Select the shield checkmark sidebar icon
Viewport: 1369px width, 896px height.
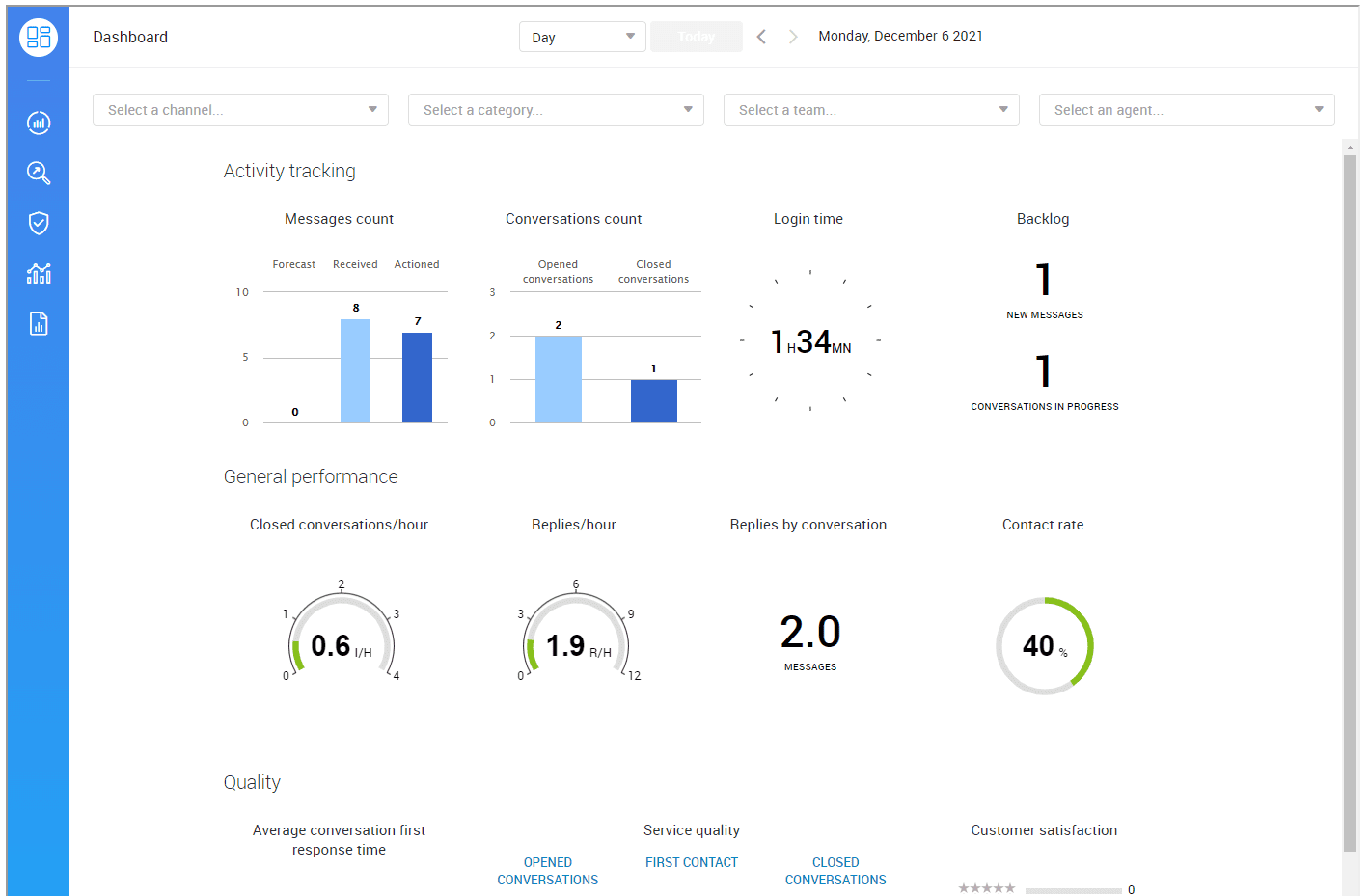click(x=39, y=223)
